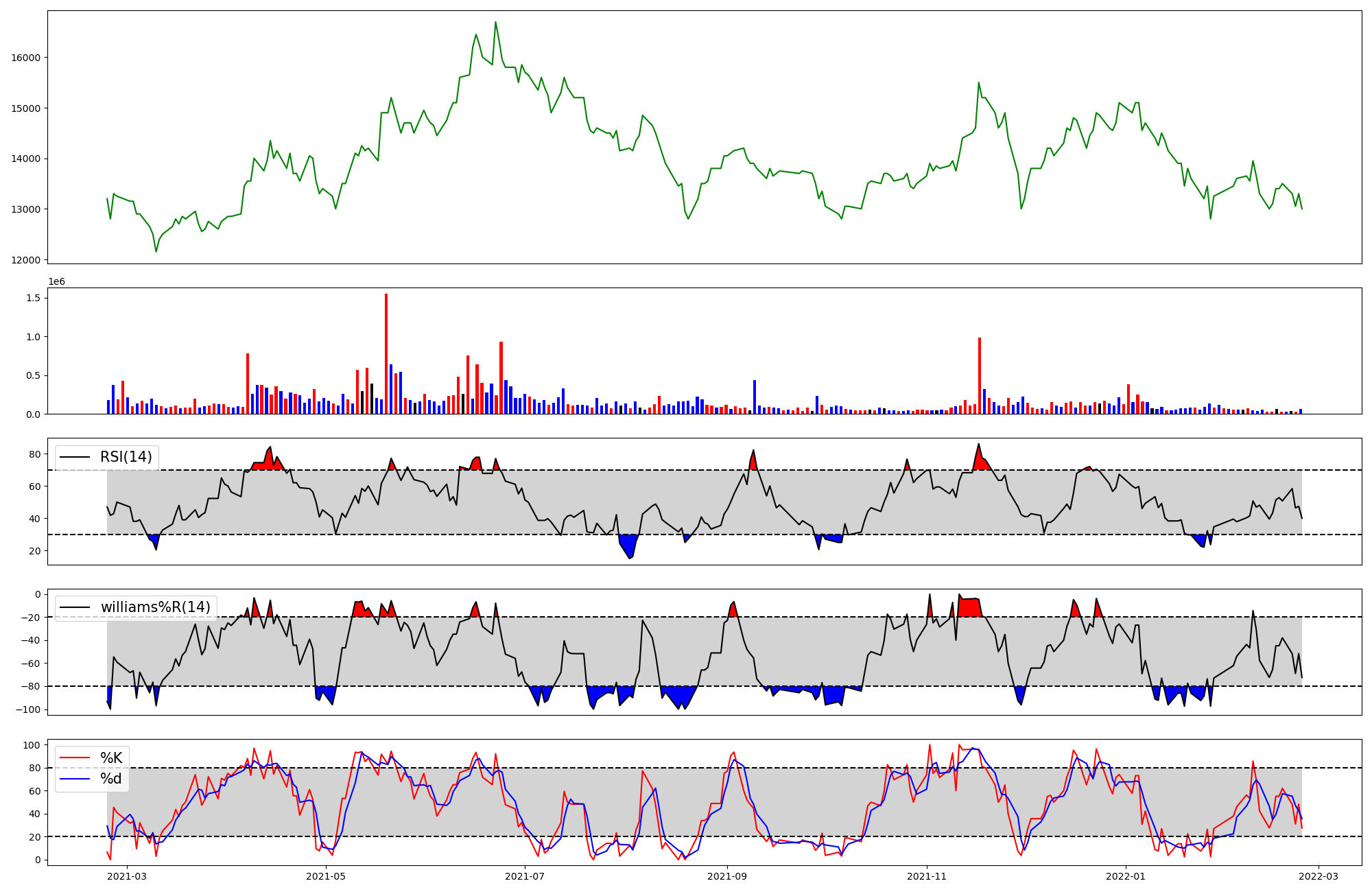Select the %d legend text
This screenshot has width=1372, height=892.
(x=111, y=779)
